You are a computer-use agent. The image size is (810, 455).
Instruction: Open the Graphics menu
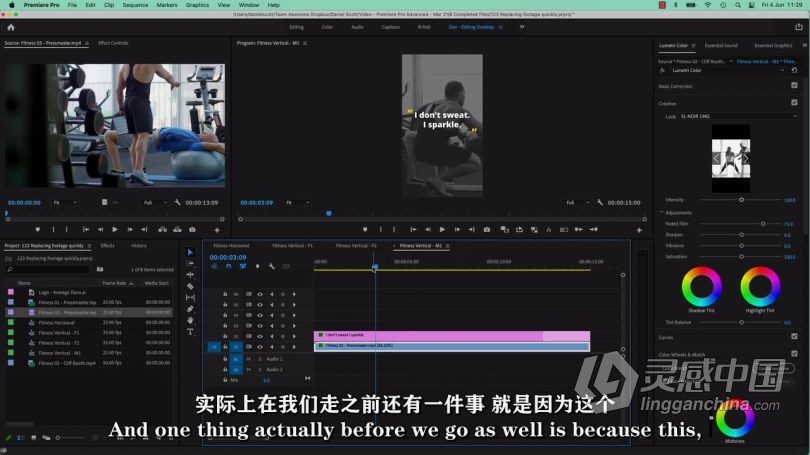197,5
